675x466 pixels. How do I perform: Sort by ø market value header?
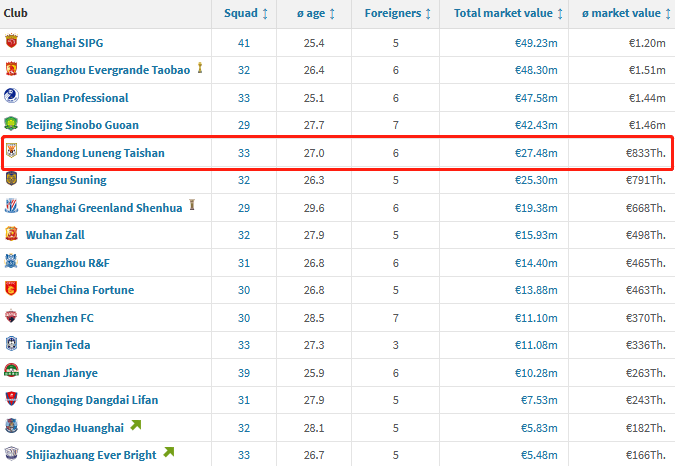pyautogui.click(x=626, y=13)
